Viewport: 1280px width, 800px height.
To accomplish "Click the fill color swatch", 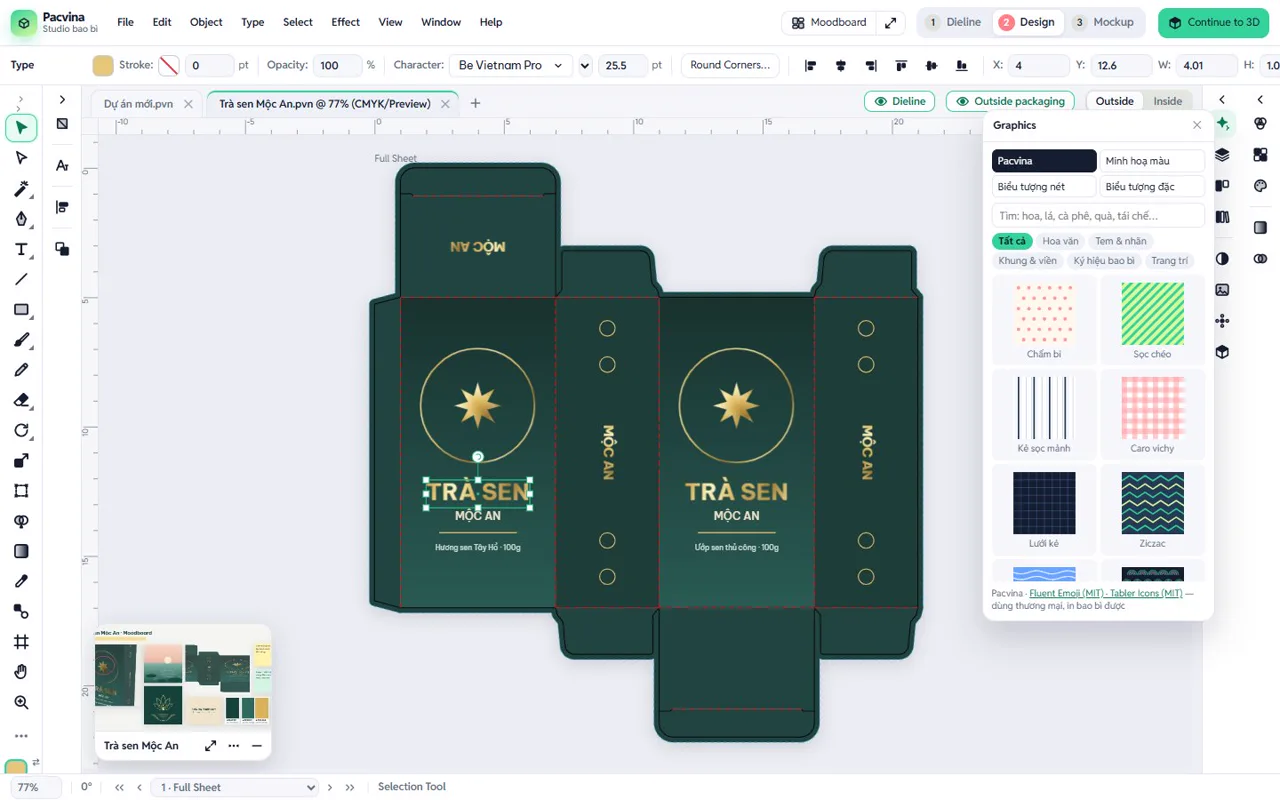I will click(x=103, y=65).
